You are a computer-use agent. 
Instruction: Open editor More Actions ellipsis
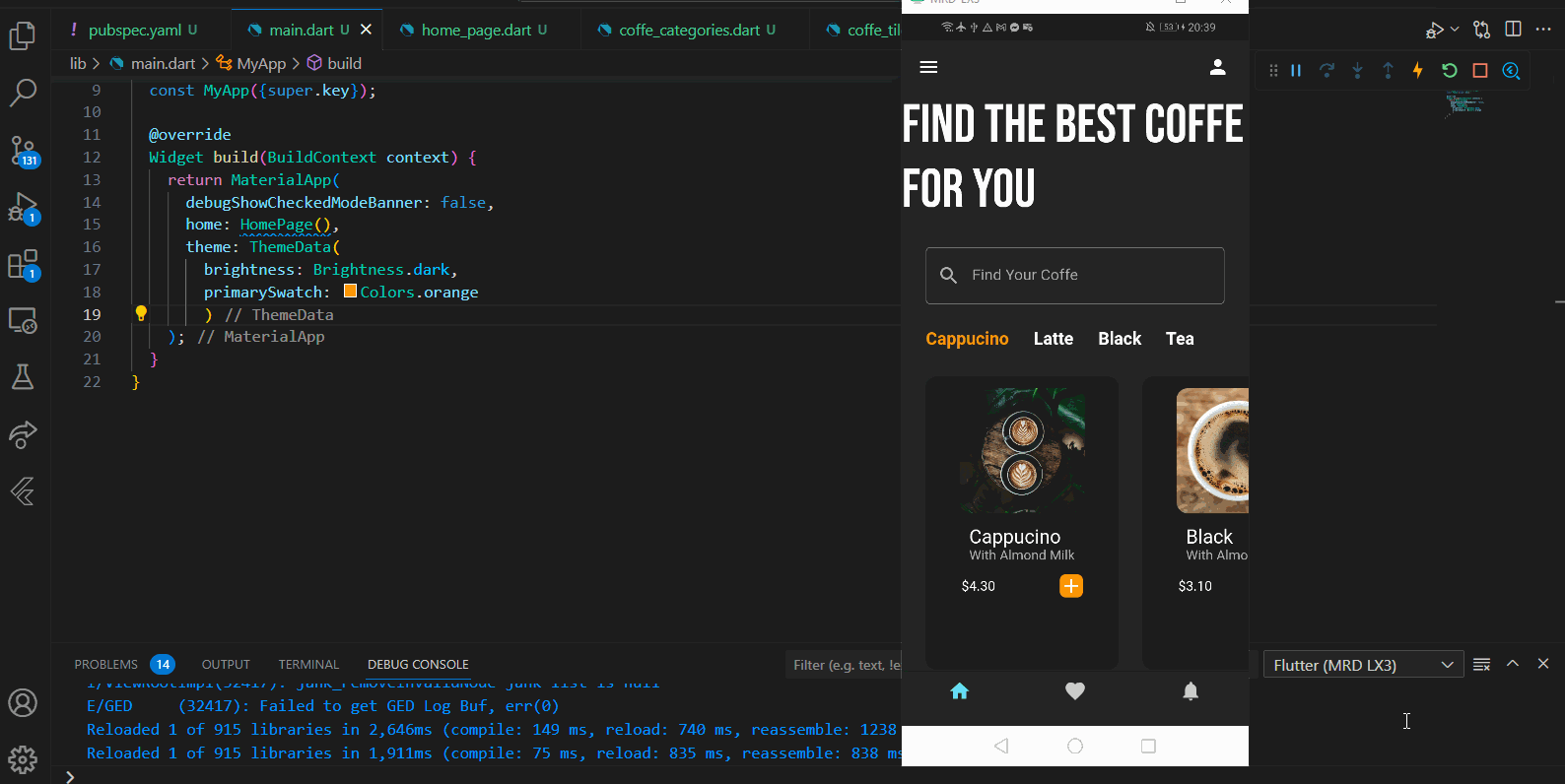1543,30
